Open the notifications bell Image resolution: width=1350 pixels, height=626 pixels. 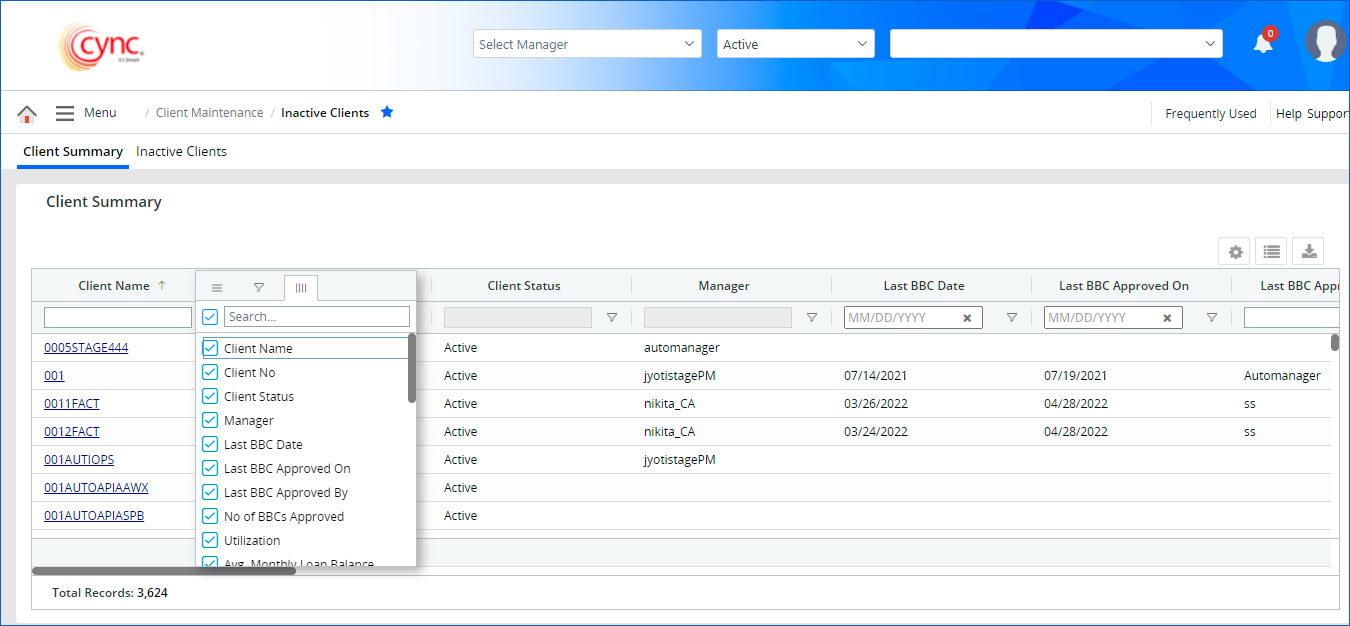pyautogui.click(x=1263, y=44)
